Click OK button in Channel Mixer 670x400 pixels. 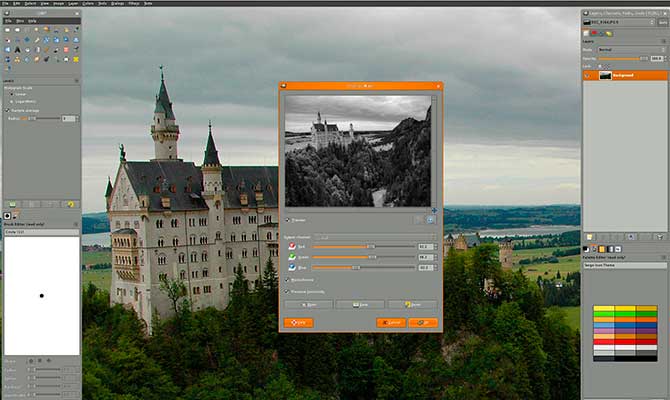tap(423, 323)
